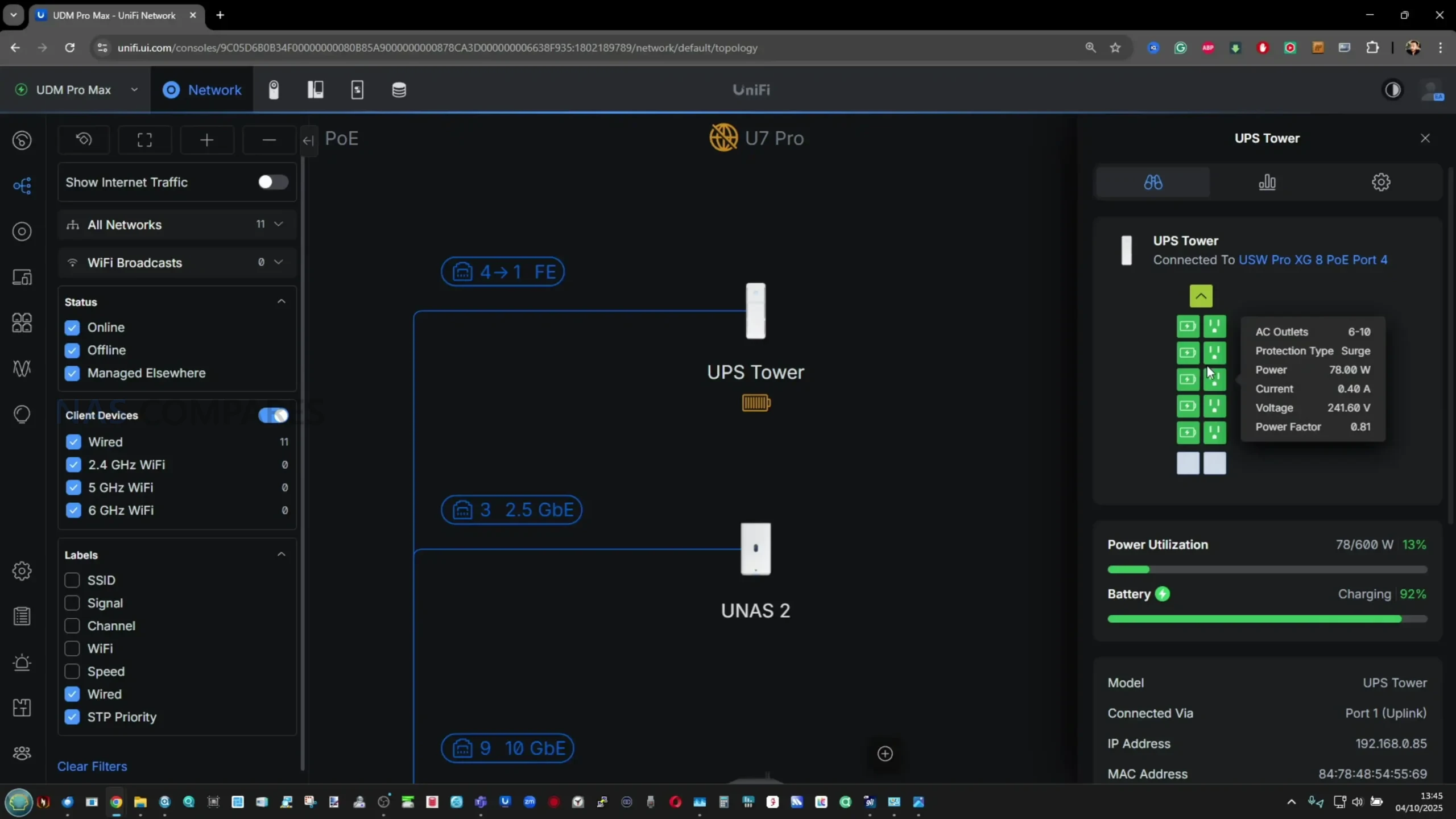Switch to UPS Tower statistics tab
This screenshot has width=1456, height=819.
1267,183
